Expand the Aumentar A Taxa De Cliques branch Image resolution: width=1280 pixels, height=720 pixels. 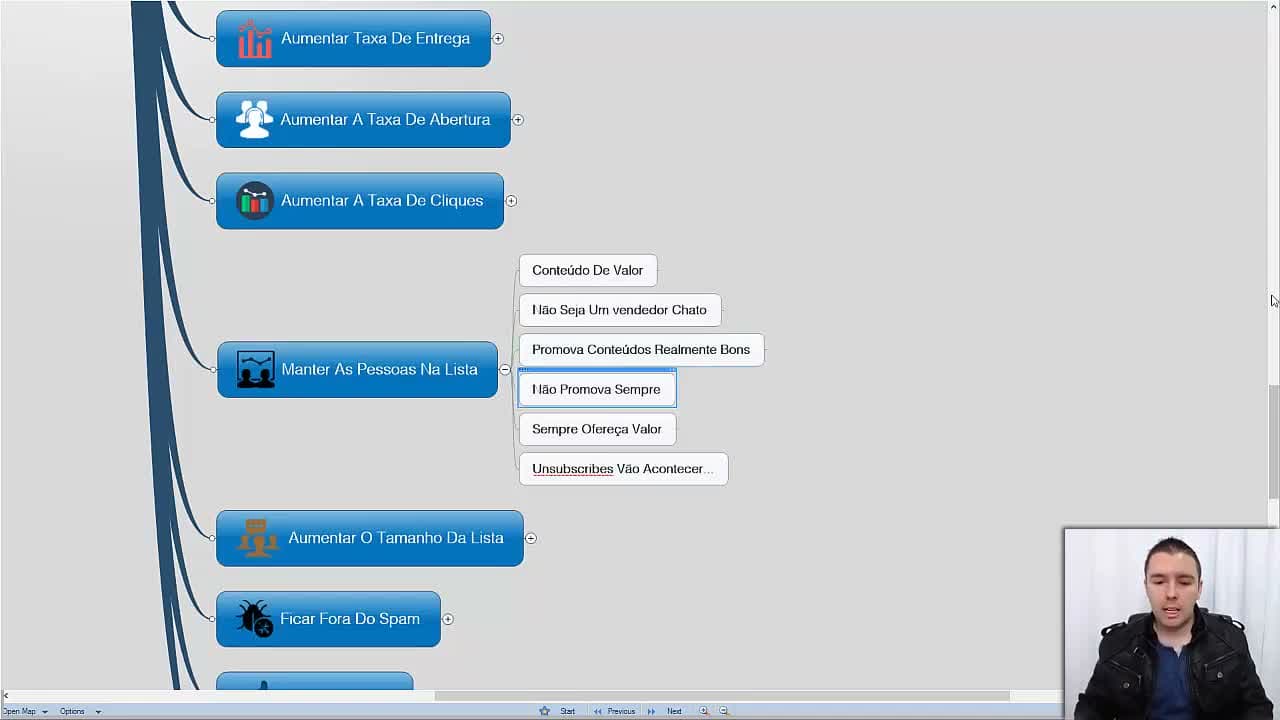point(511,201)
